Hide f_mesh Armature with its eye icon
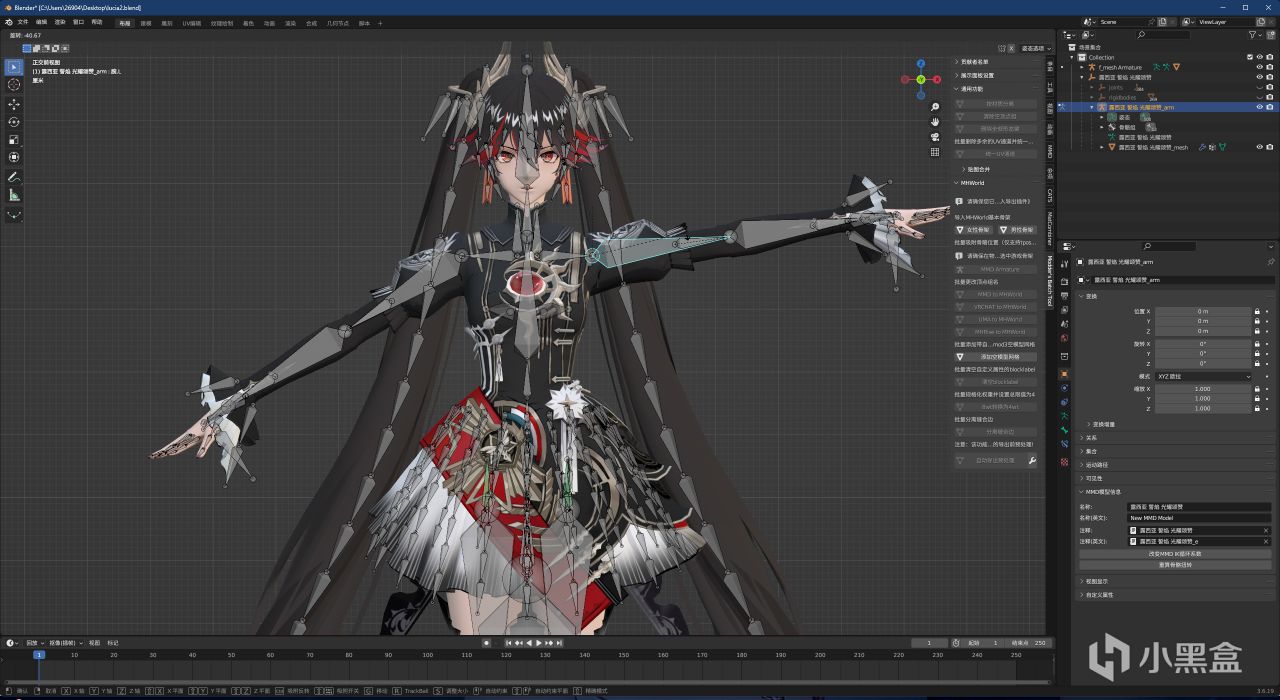Screen dimensions: 1280x700 (x=1259, y=67)
